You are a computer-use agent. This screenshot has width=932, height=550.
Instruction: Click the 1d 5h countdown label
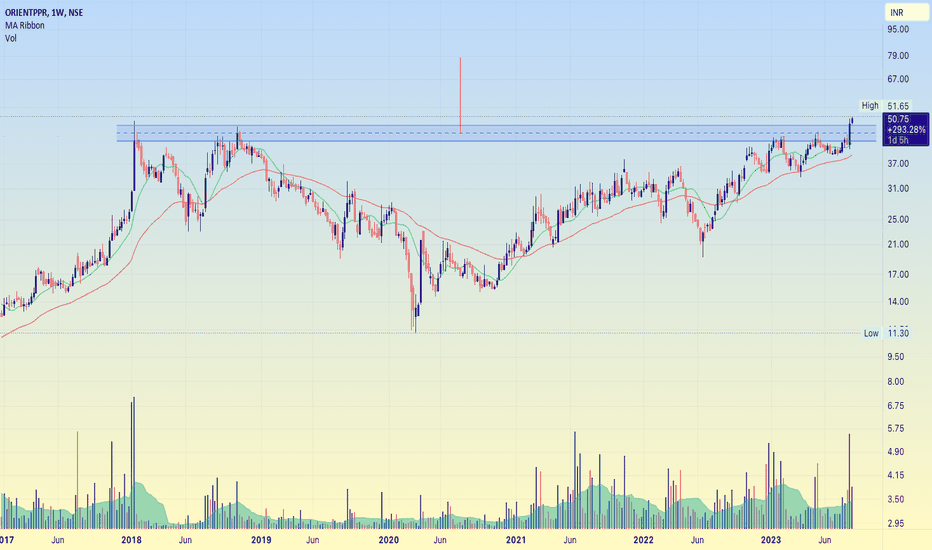898,140
